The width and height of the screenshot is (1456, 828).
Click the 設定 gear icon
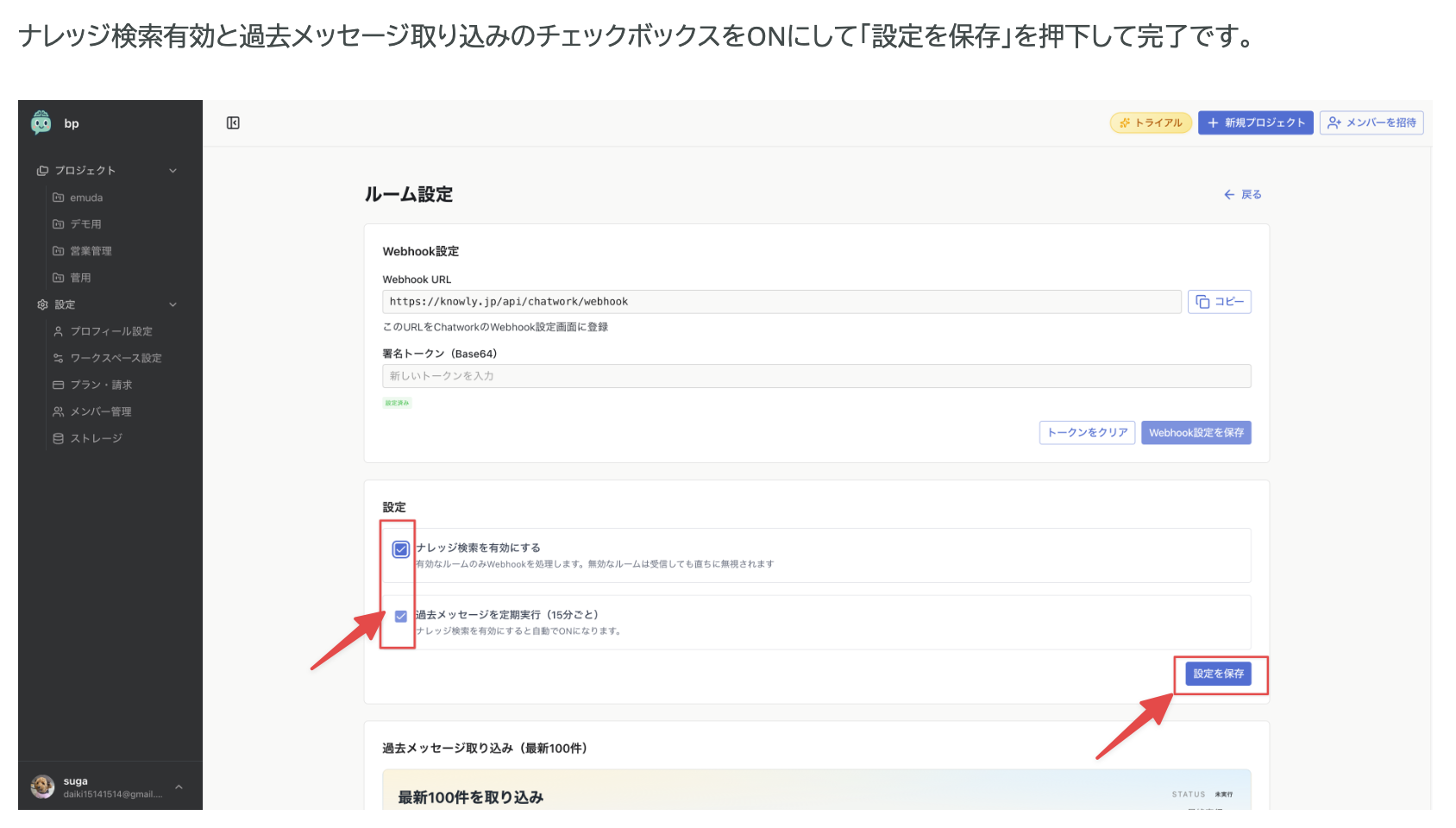(x=41, y=304)
